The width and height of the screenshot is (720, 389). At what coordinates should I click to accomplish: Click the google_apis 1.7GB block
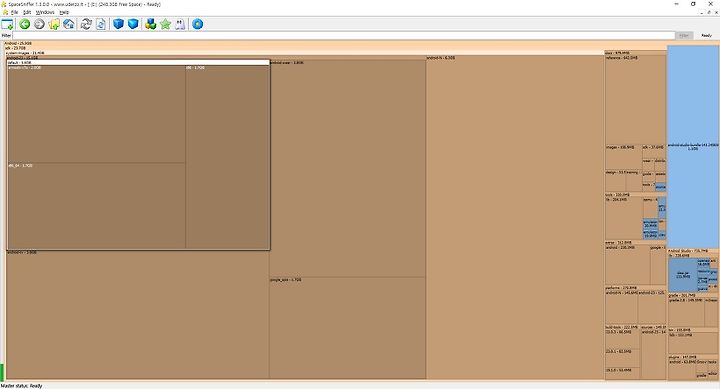(x=347, y=328)
